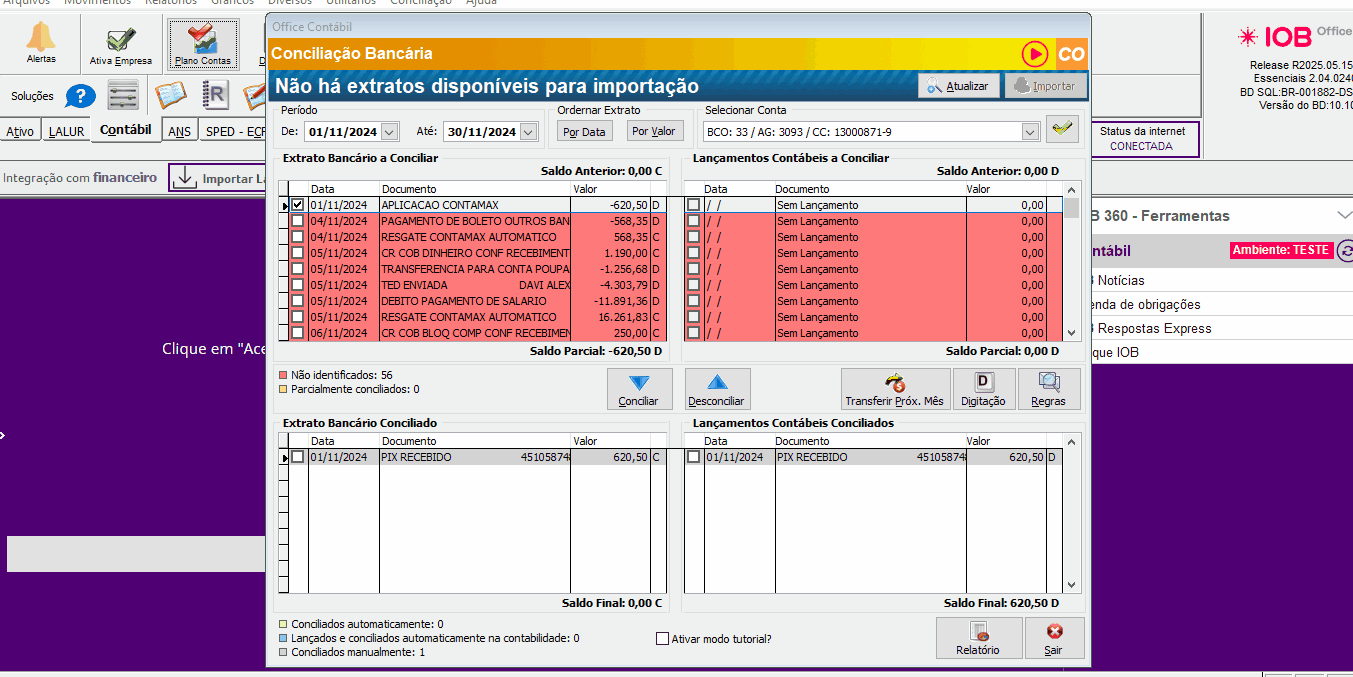Screen dimensions: 1353x677
Task: Open the Até end date dropdown
Action: click(x=526, y=132)
